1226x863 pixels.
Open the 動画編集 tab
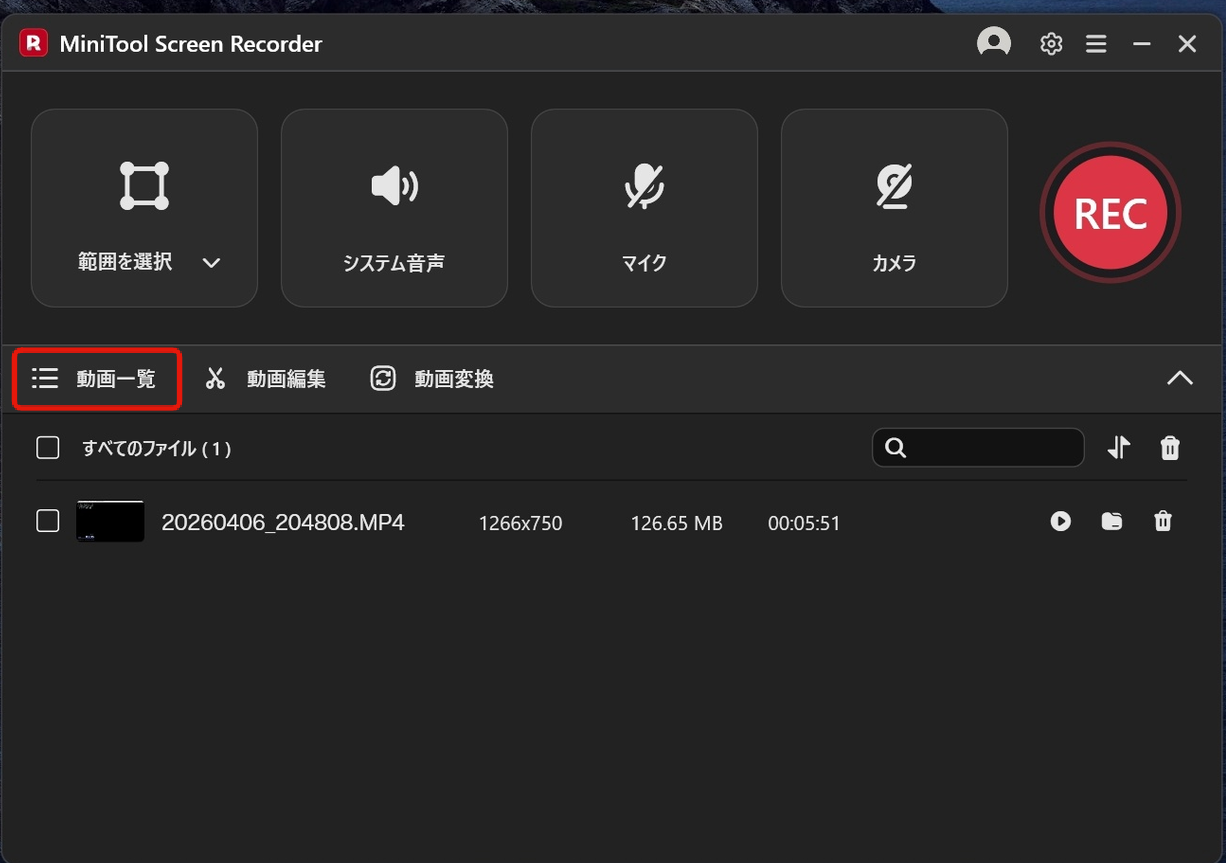click(x=266, y=379)
